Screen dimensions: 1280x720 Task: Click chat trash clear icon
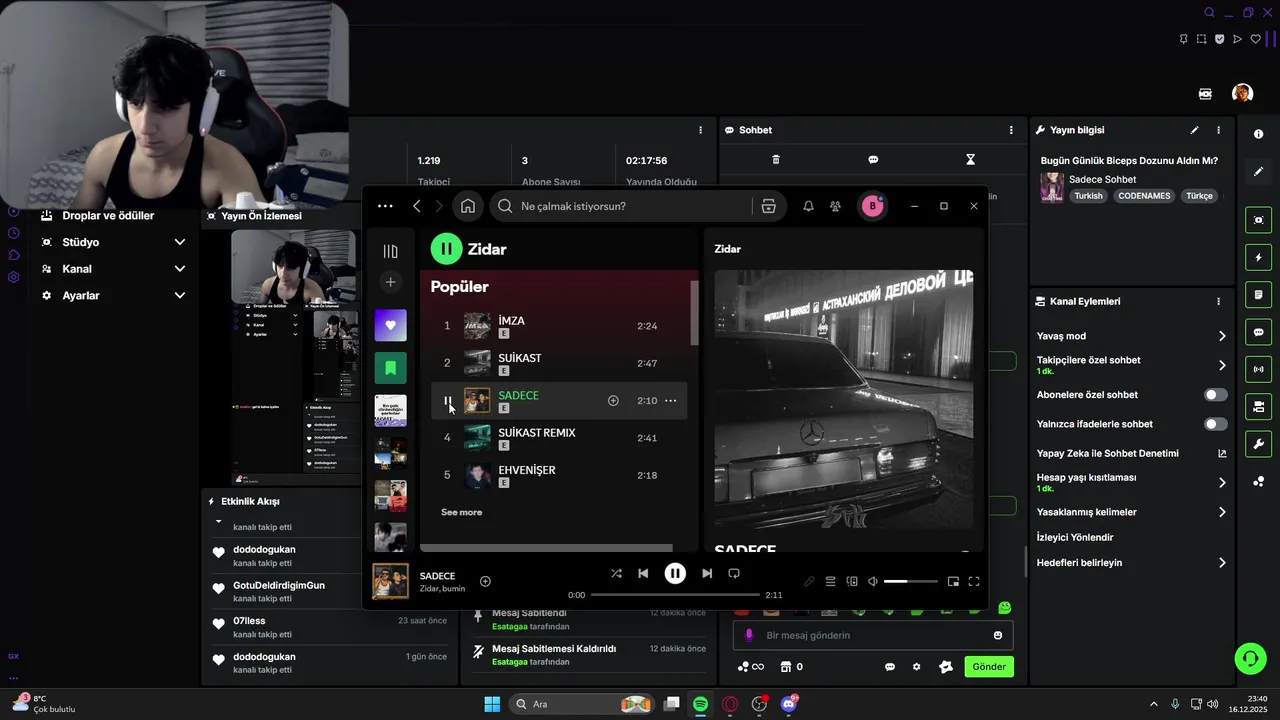tap(776, 159)
